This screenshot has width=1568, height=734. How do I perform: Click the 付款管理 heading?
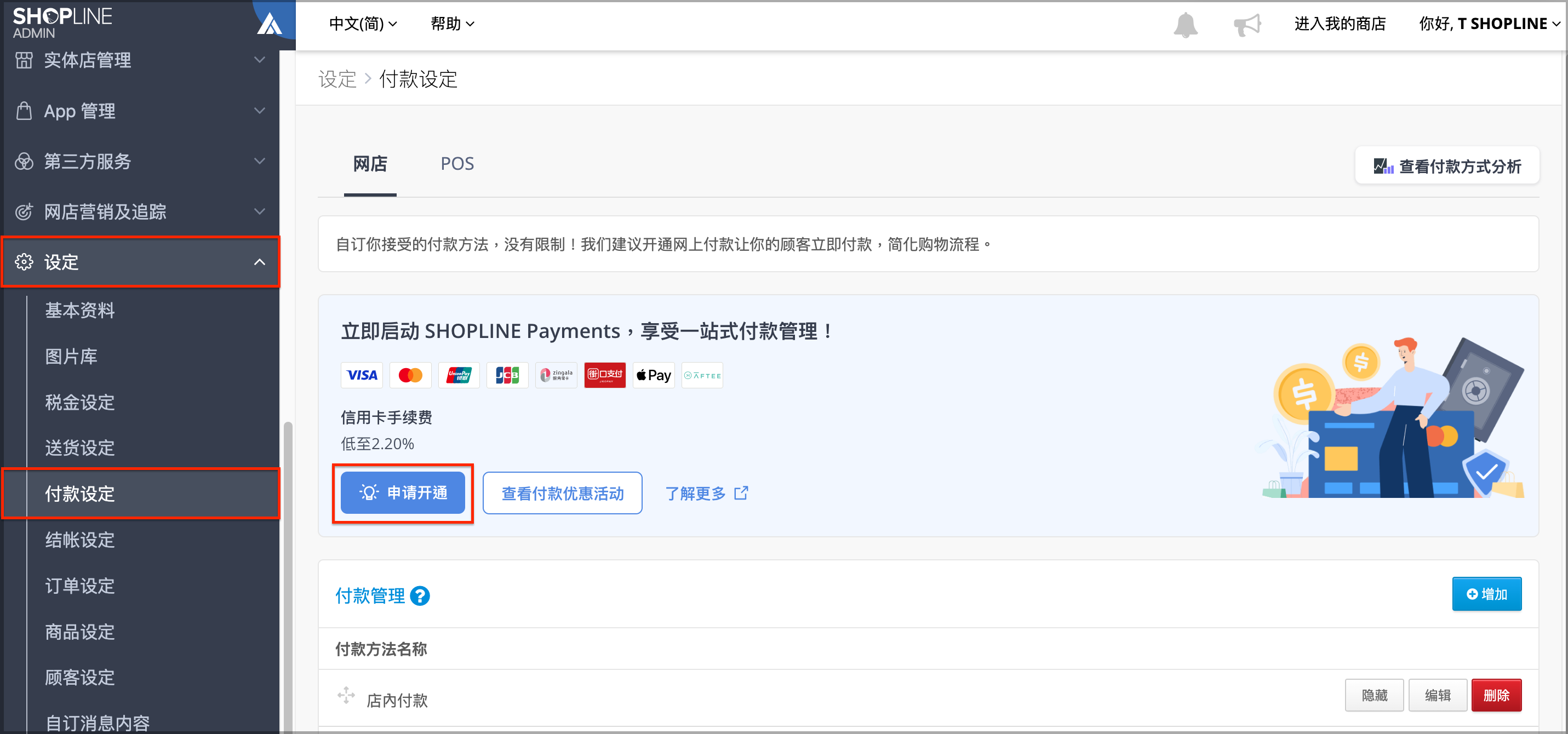(x=370, y=596)
